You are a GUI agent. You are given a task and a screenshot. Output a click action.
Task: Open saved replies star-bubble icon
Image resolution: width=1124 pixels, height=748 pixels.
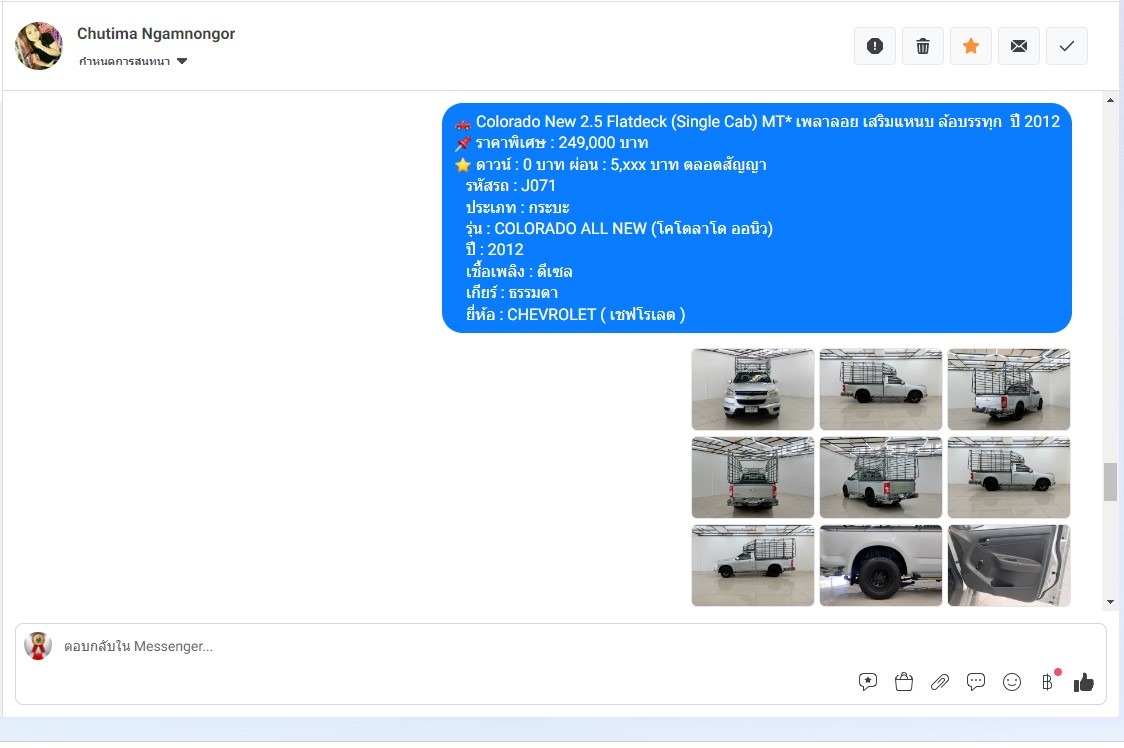(867, 682)
